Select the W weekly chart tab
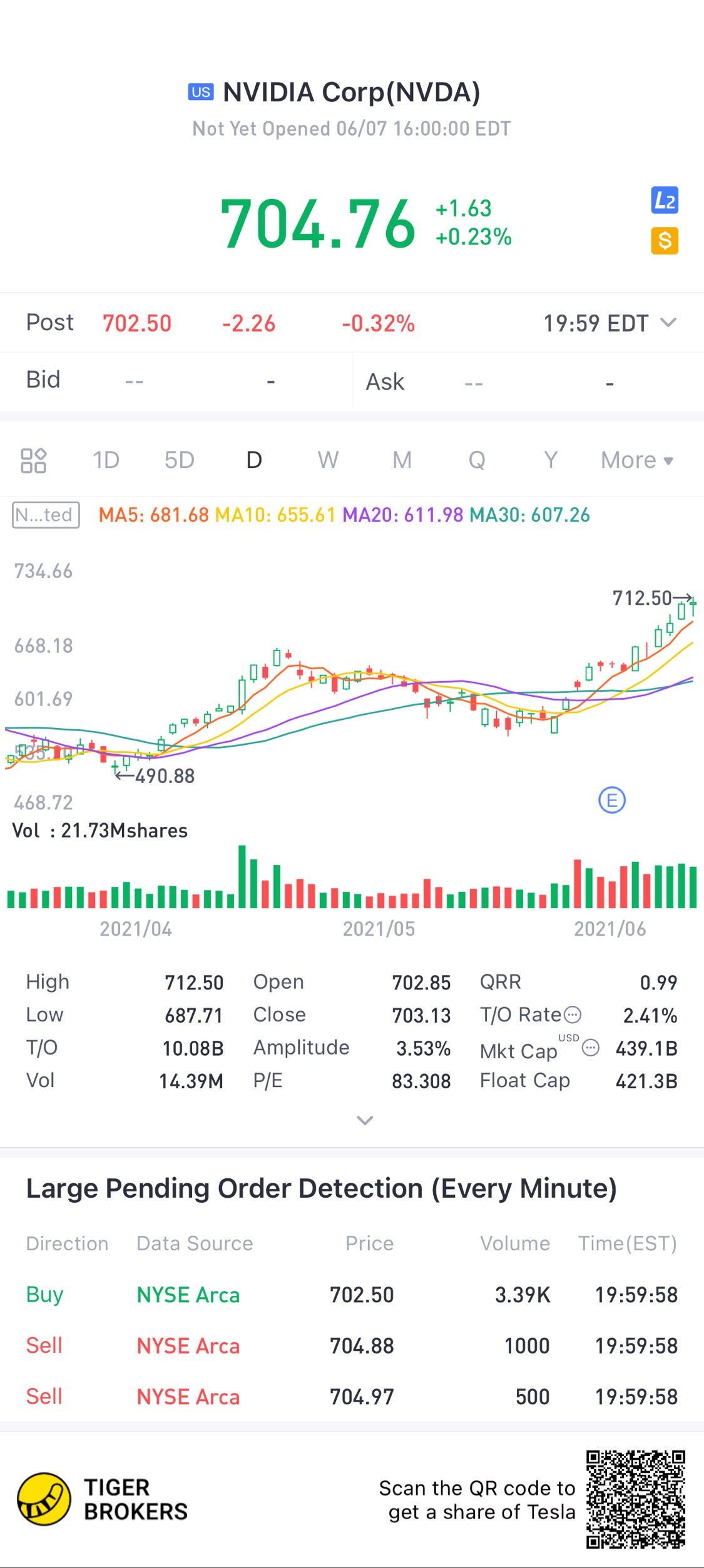The height and width of the screenshot is (1568, 704). (328, 460)
